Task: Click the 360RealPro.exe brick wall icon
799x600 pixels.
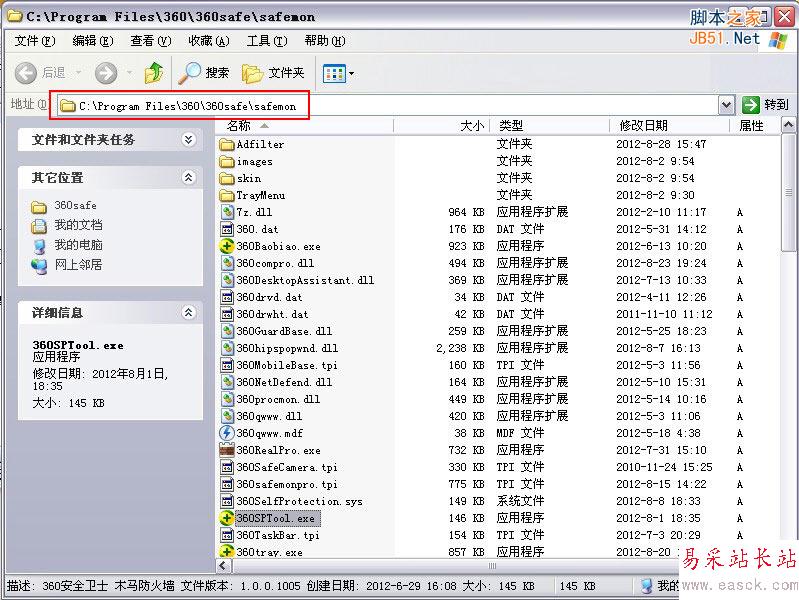Action: pos(227,450)
